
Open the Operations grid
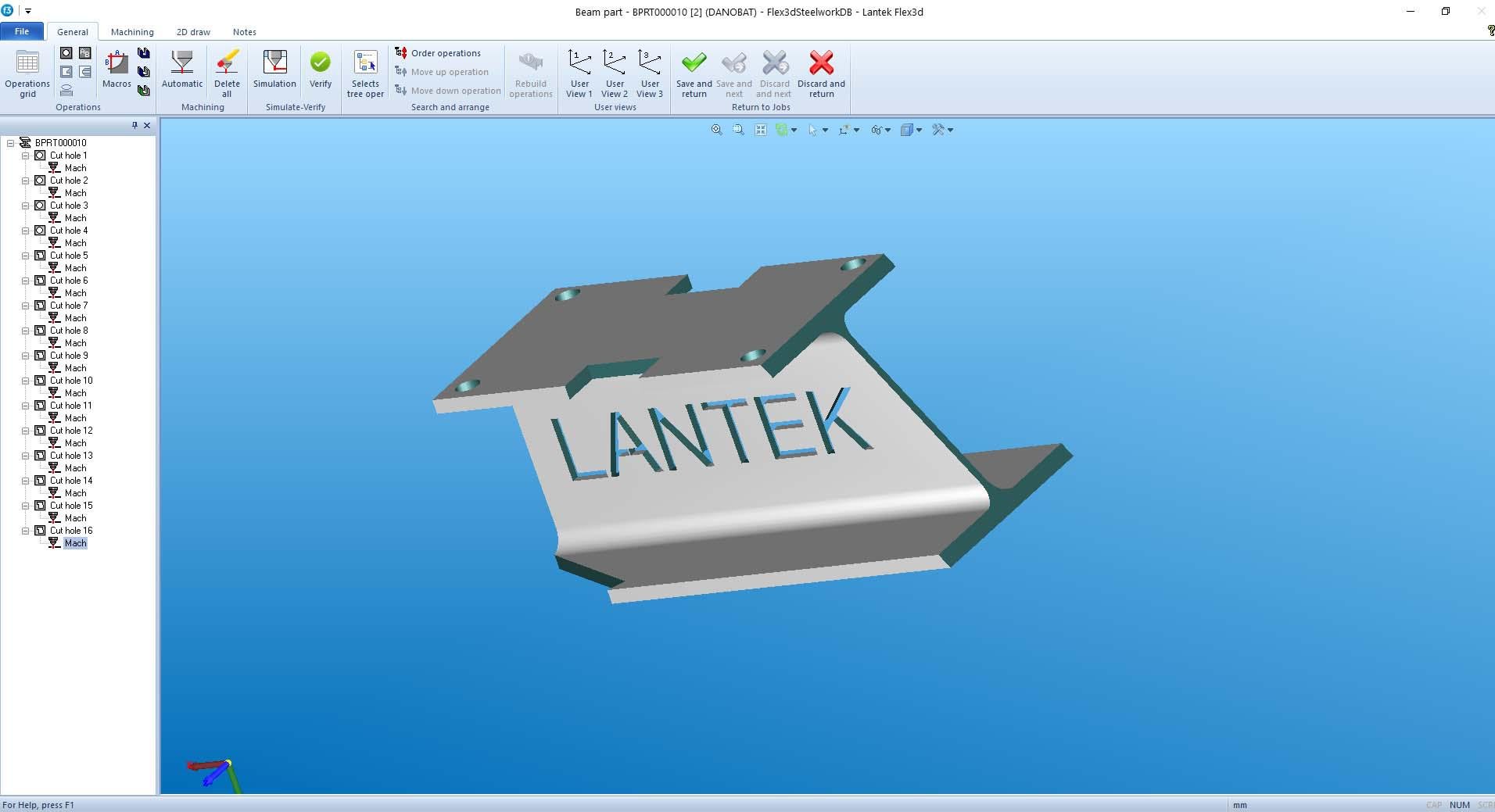(27, 74)
